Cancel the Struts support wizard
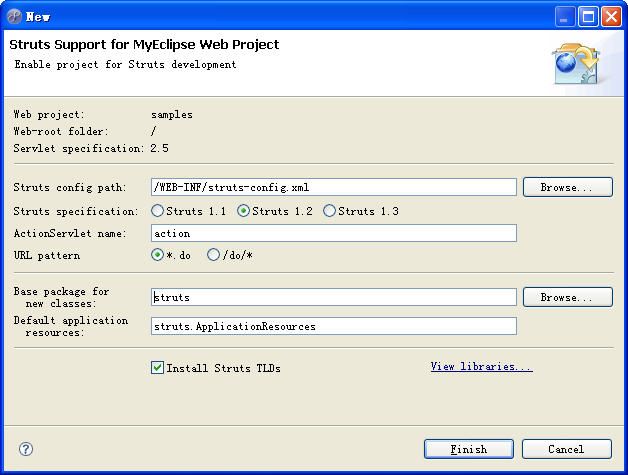Image resolution: width=628 pixels, height=475 pixels. [x=567, y=449]
